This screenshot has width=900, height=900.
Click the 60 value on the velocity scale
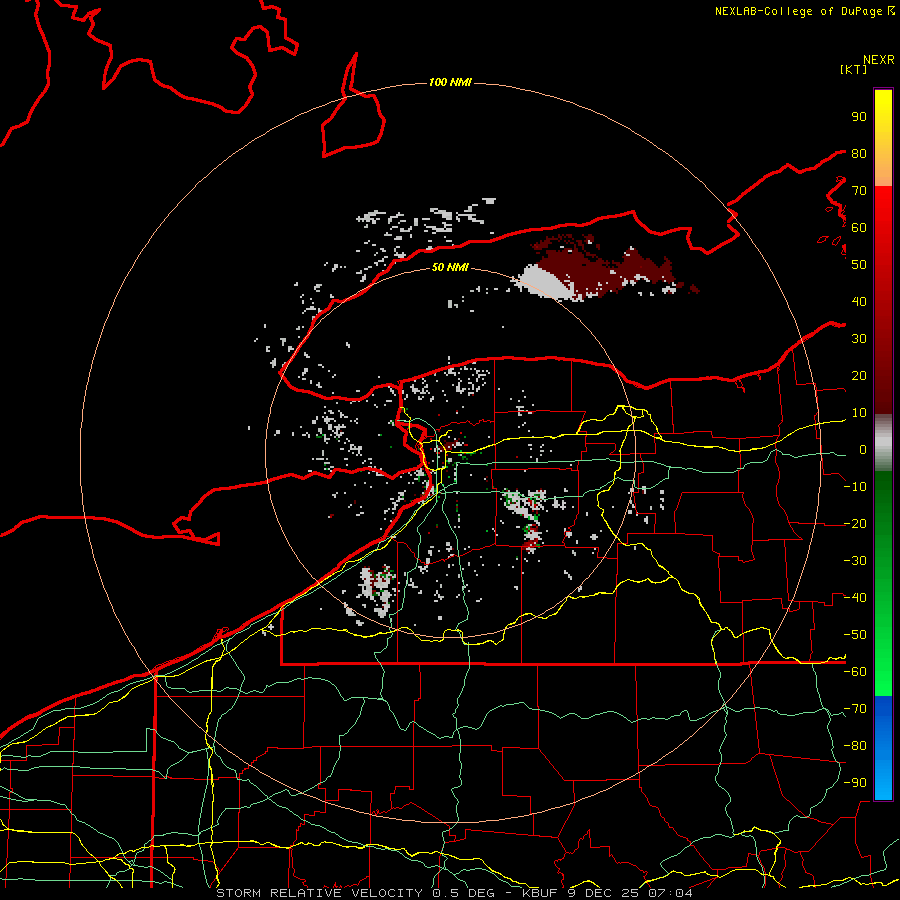pyautogui.click(x=859, y=227)
